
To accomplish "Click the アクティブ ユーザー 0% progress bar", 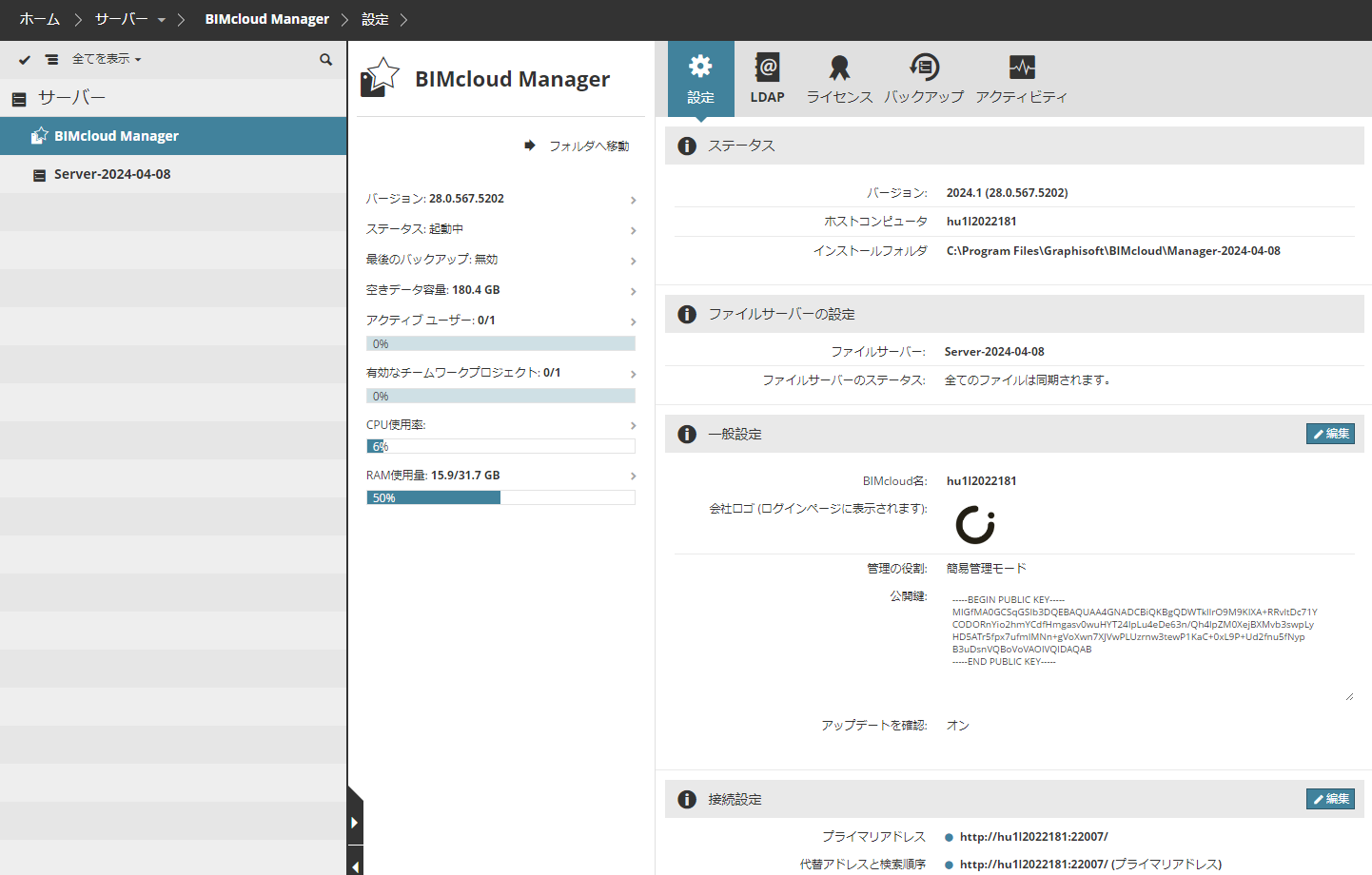I will click(500, 343).
